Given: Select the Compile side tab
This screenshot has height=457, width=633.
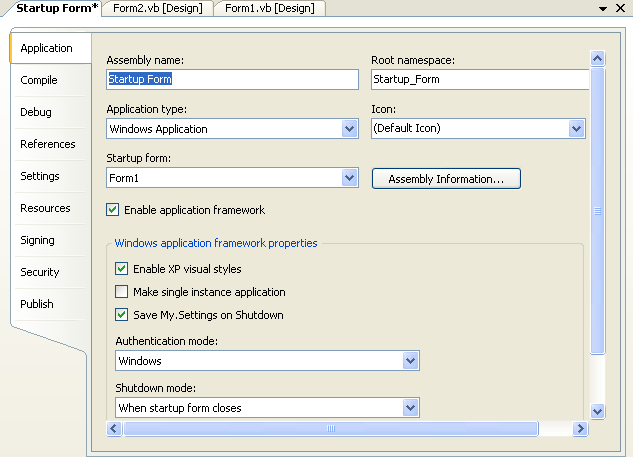Looking at the screenshot, I should click(x=39, y=80).
